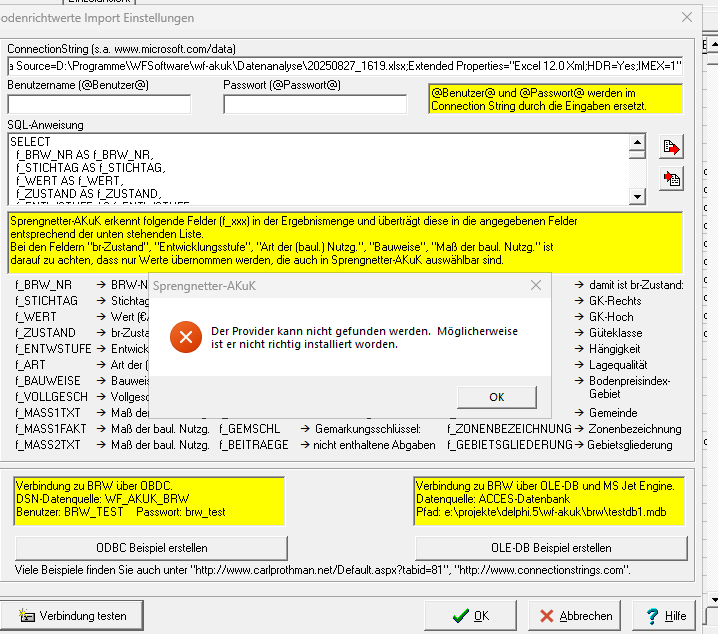Click the Passwort input field
This screenshot has width=718, height=634.
315,104
